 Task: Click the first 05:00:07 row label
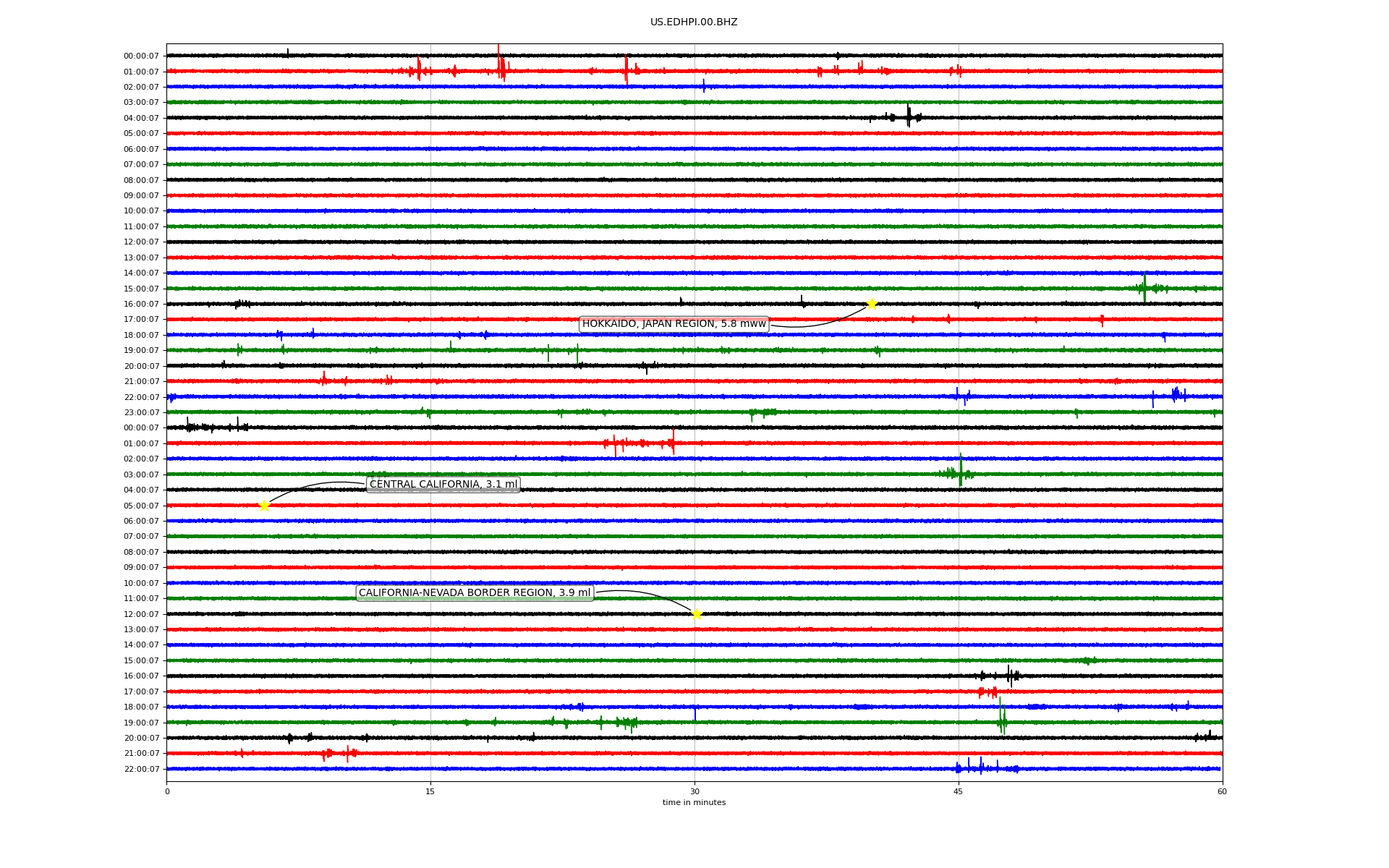click(x=141, y=134)
